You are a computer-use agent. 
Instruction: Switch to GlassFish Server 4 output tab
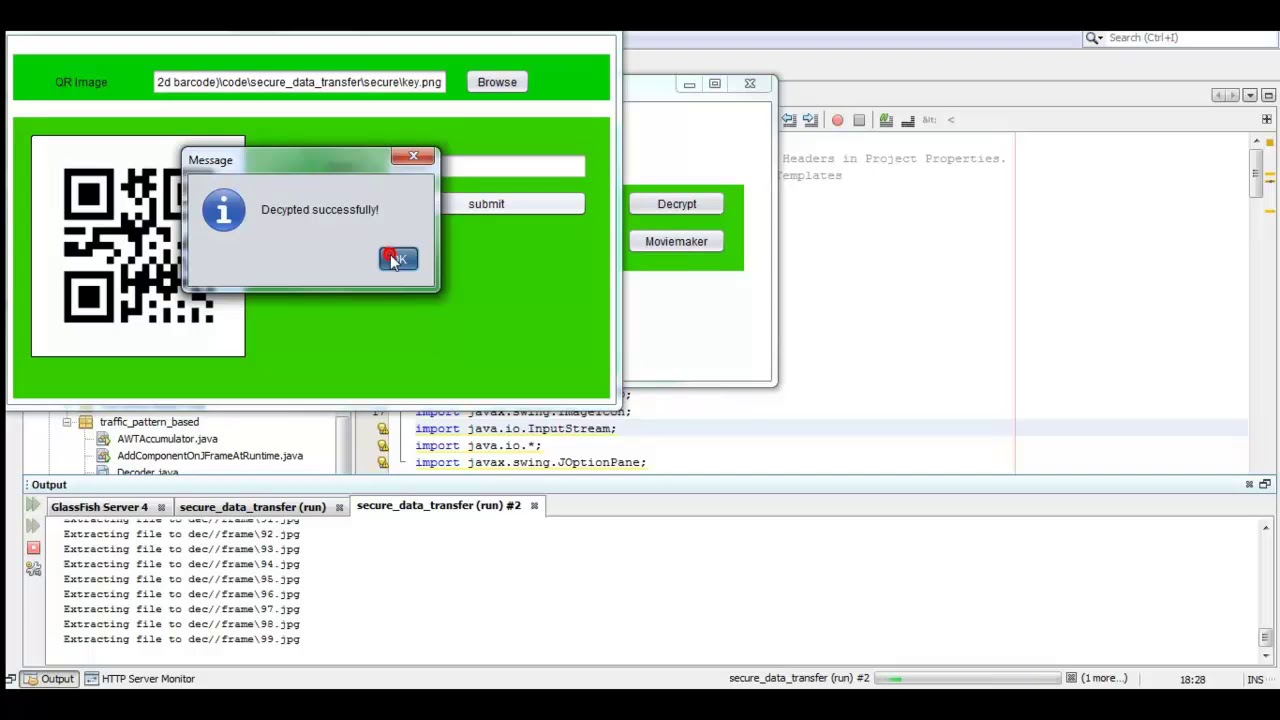(99, 507)
